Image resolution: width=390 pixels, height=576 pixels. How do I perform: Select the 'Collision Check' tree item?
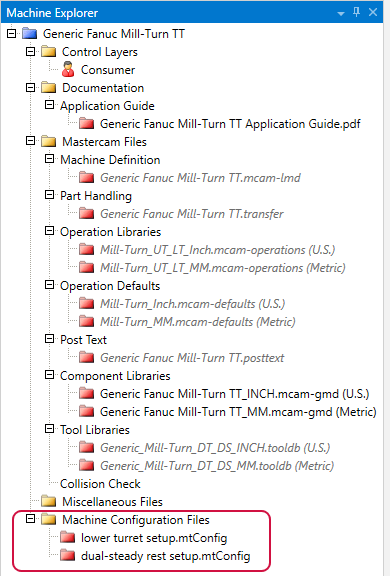pyautogui.click(x=100, y=484)
